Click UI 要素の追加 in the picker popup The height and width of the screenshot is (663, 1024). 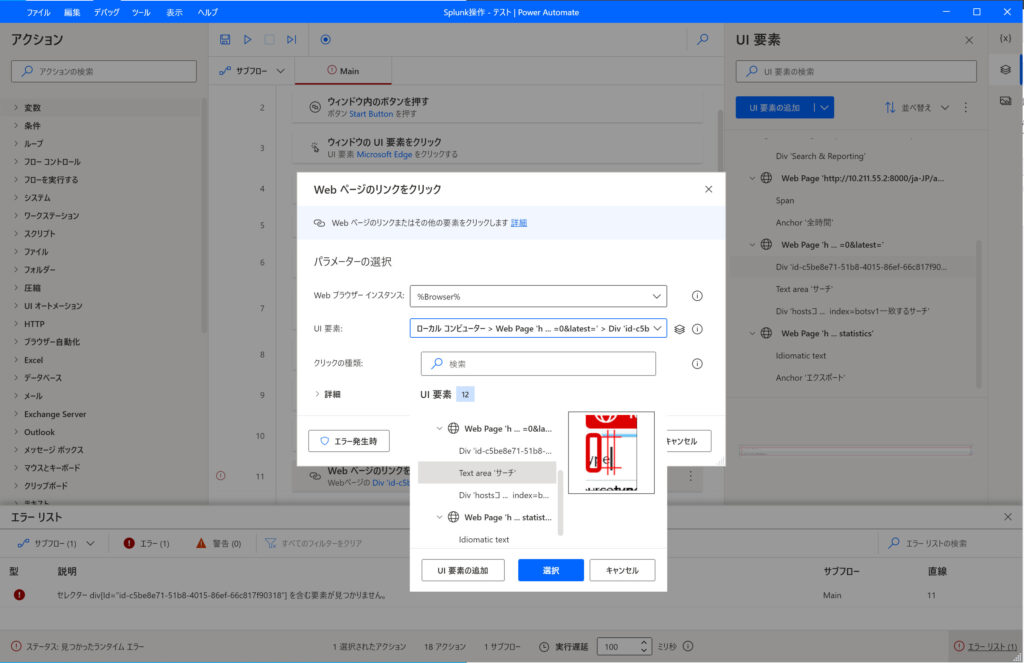pos(462,570)
